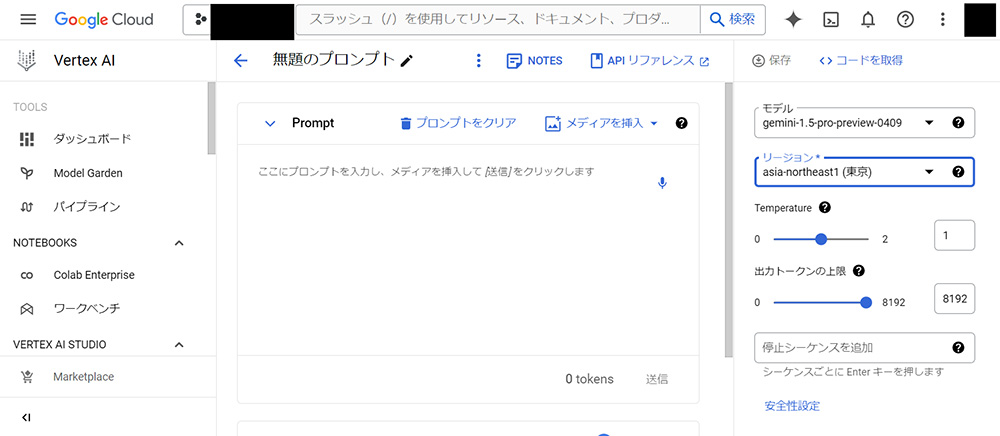Show help for stop sequence field

(x=958, y=347)
